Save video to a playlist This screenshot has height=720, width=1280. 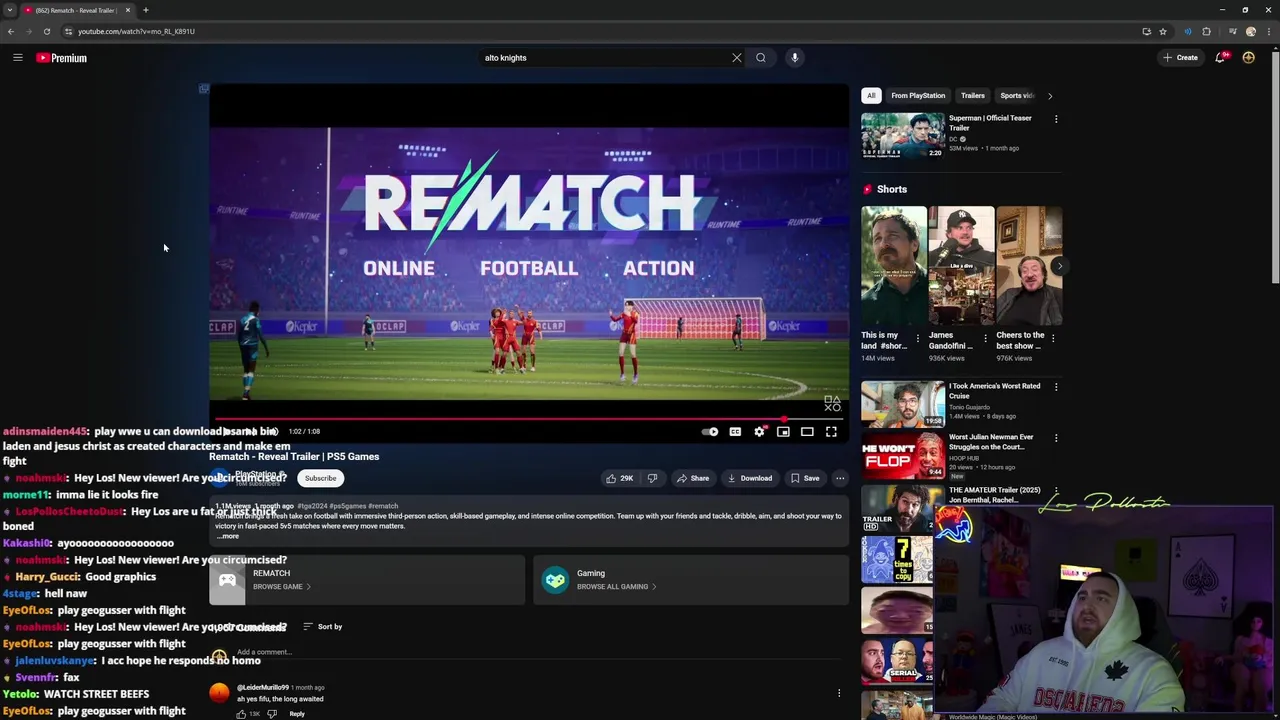click(x=805, y=478)
